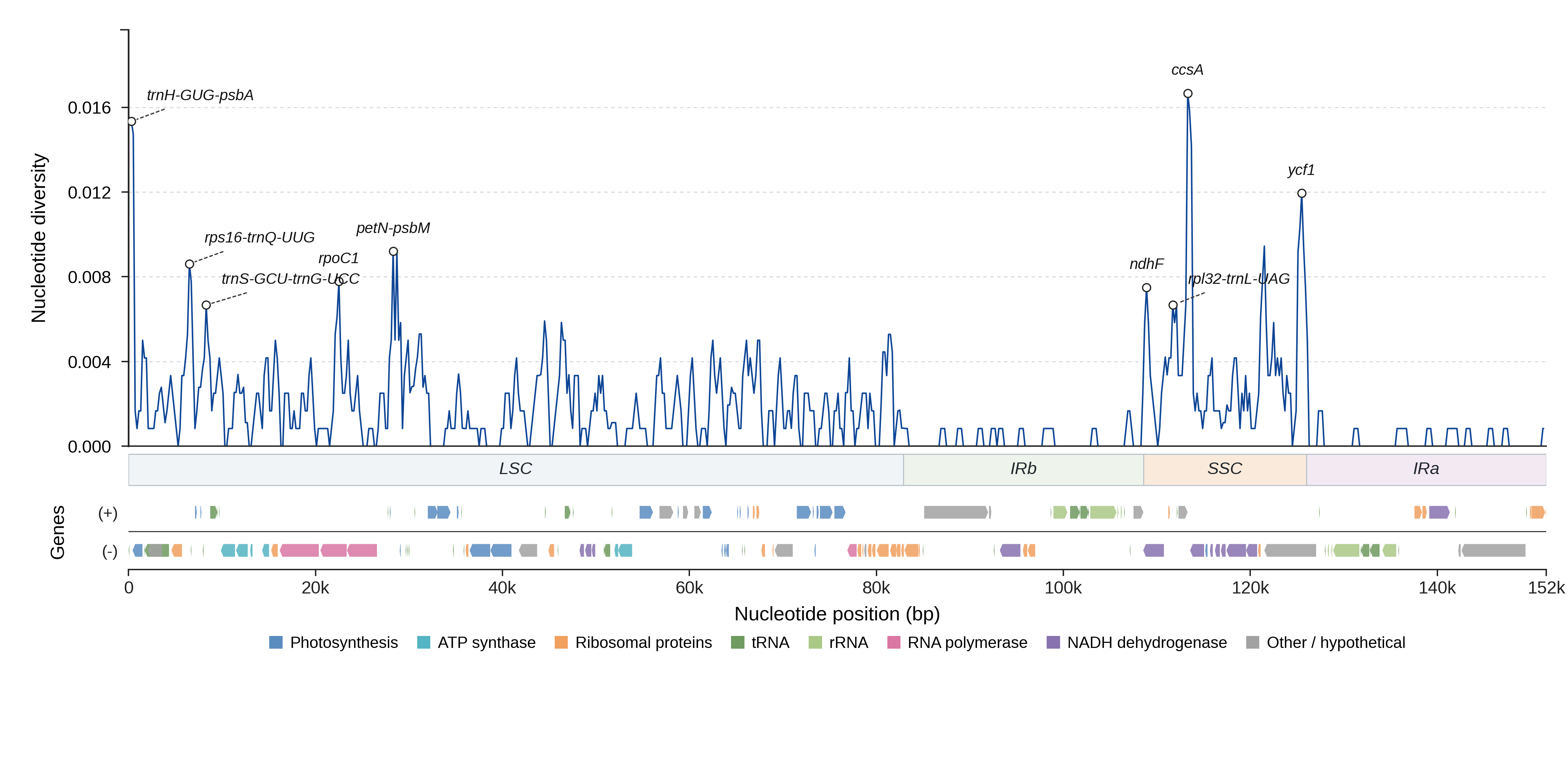Click the 0.000 y-axis tick label
This screenshot has width=1568, height=763.
[x=90, y=447]
